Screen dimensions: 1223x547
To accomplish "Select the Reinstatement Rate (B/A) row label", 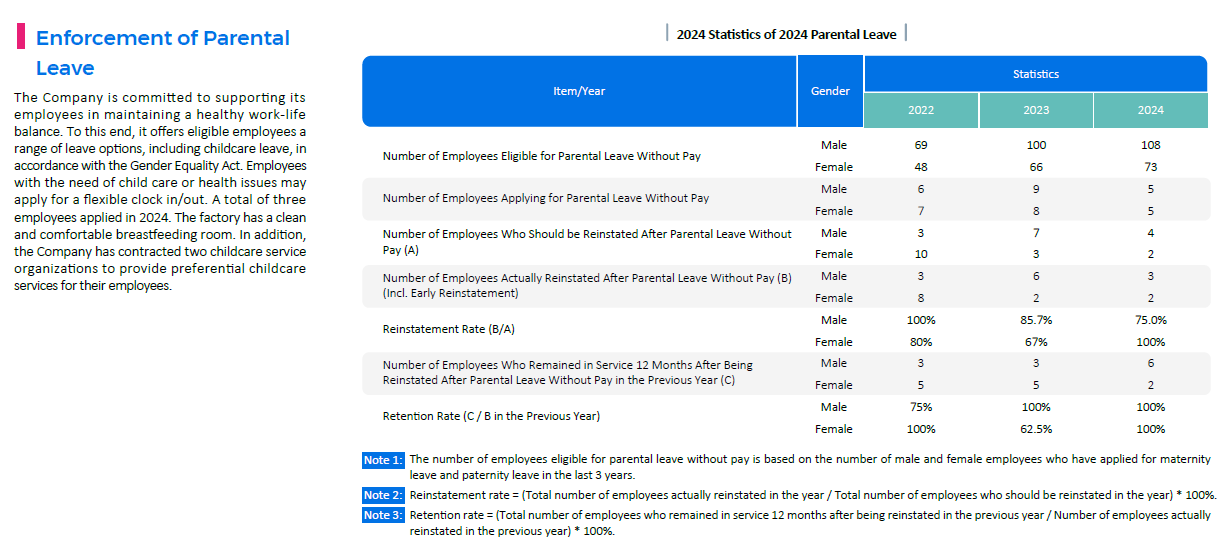I will (x=449, y=329).
